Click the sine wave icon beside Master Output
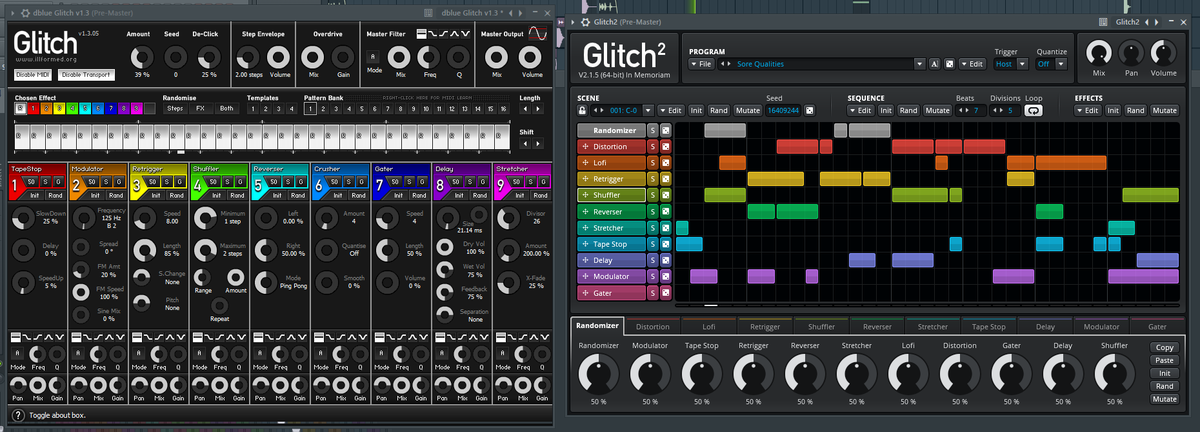Viewport: 1200px width, 432px height. [538, 34]
